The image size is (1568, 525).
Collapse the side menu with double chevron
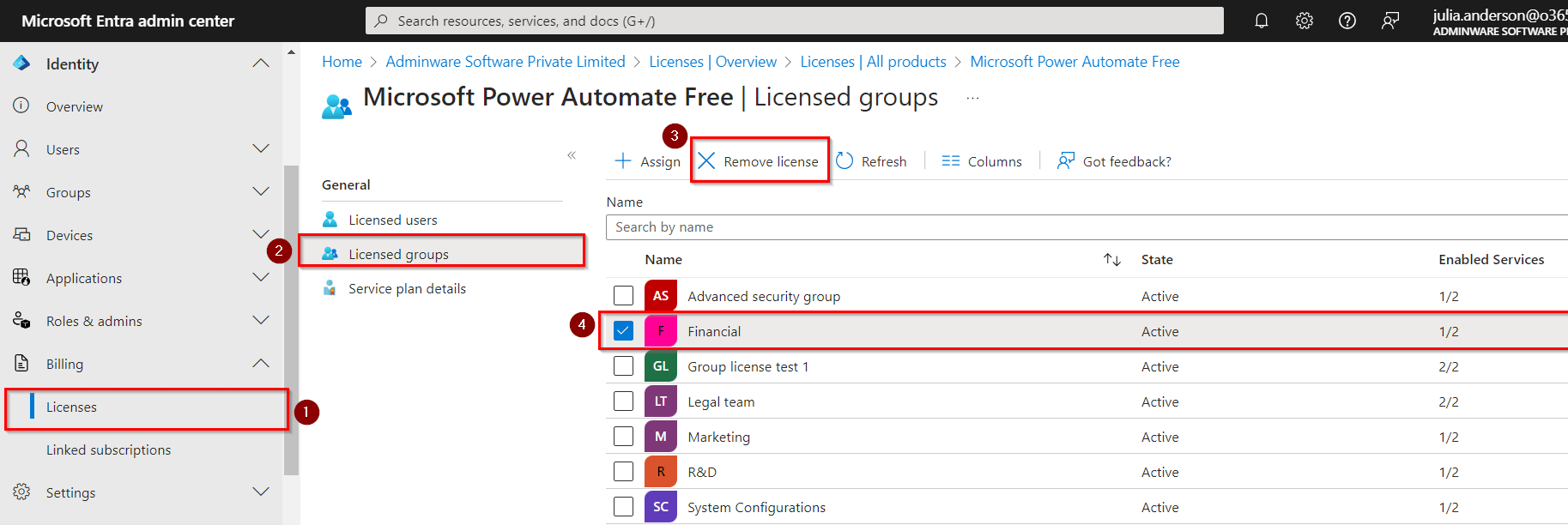click(572, 155)
